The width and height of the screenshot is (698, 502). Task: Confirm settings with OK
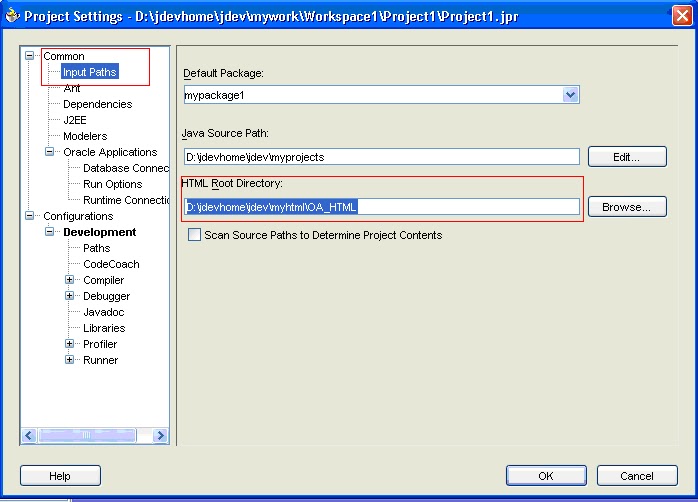coord(546,476)
